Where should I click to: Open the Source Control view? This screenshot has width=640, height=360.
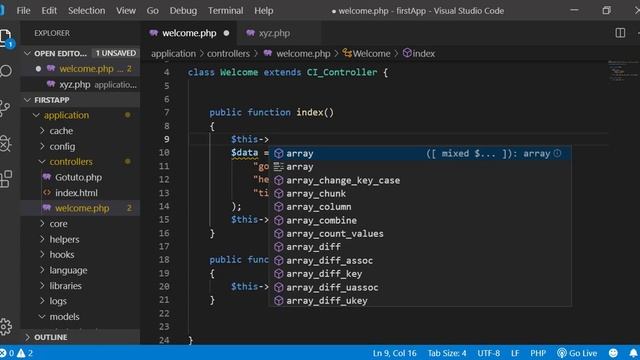(5, 108)
